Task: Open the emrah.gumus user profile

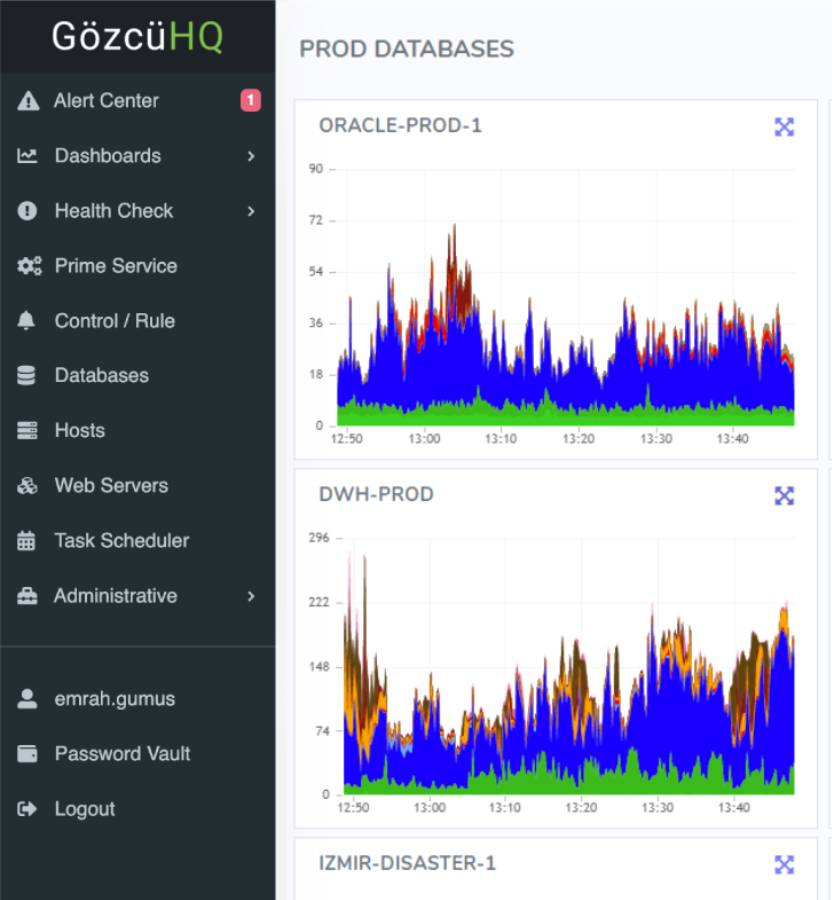Action: pos(138,699)
